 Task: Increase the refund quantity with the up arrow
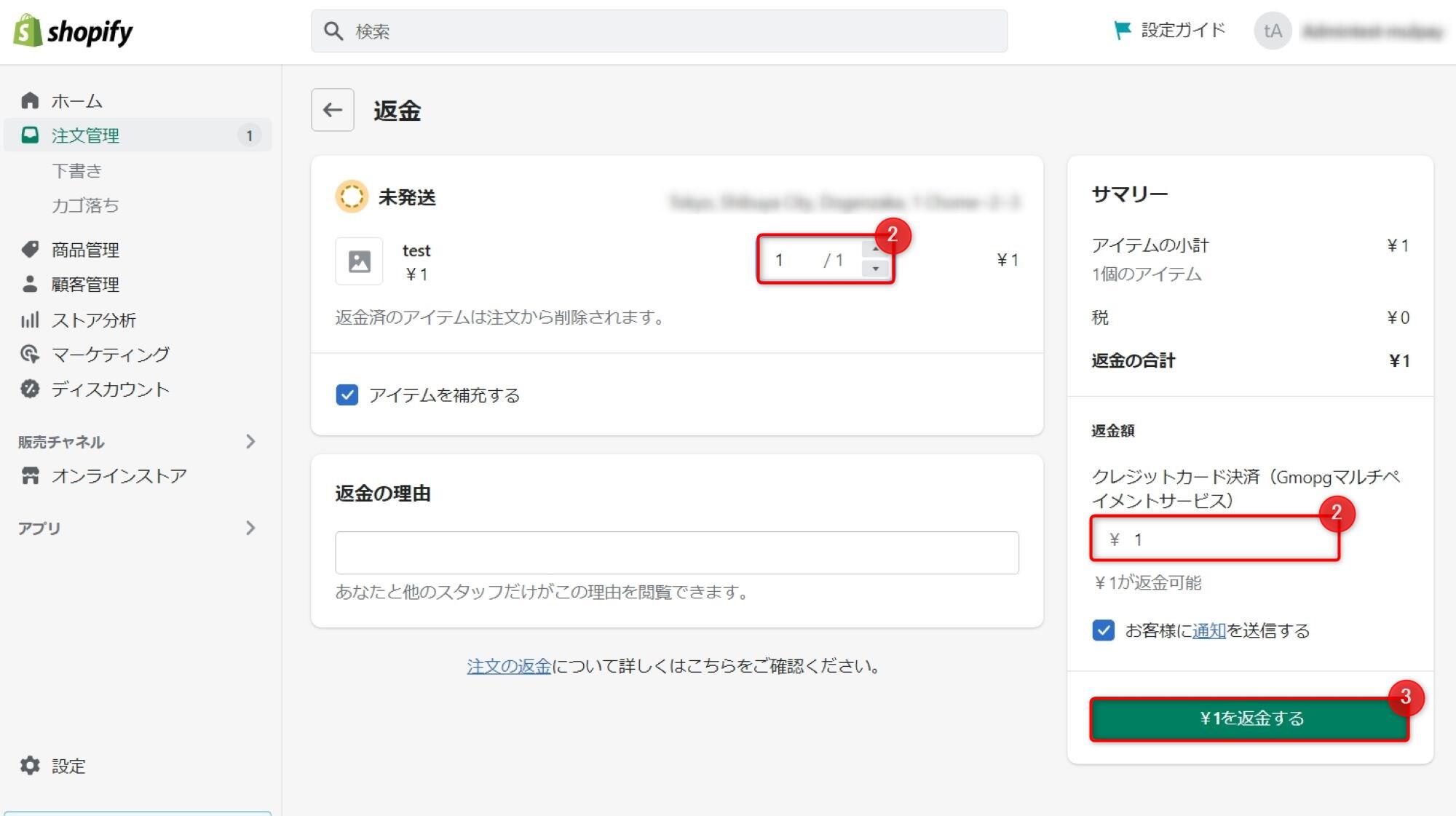pos(877,247)
